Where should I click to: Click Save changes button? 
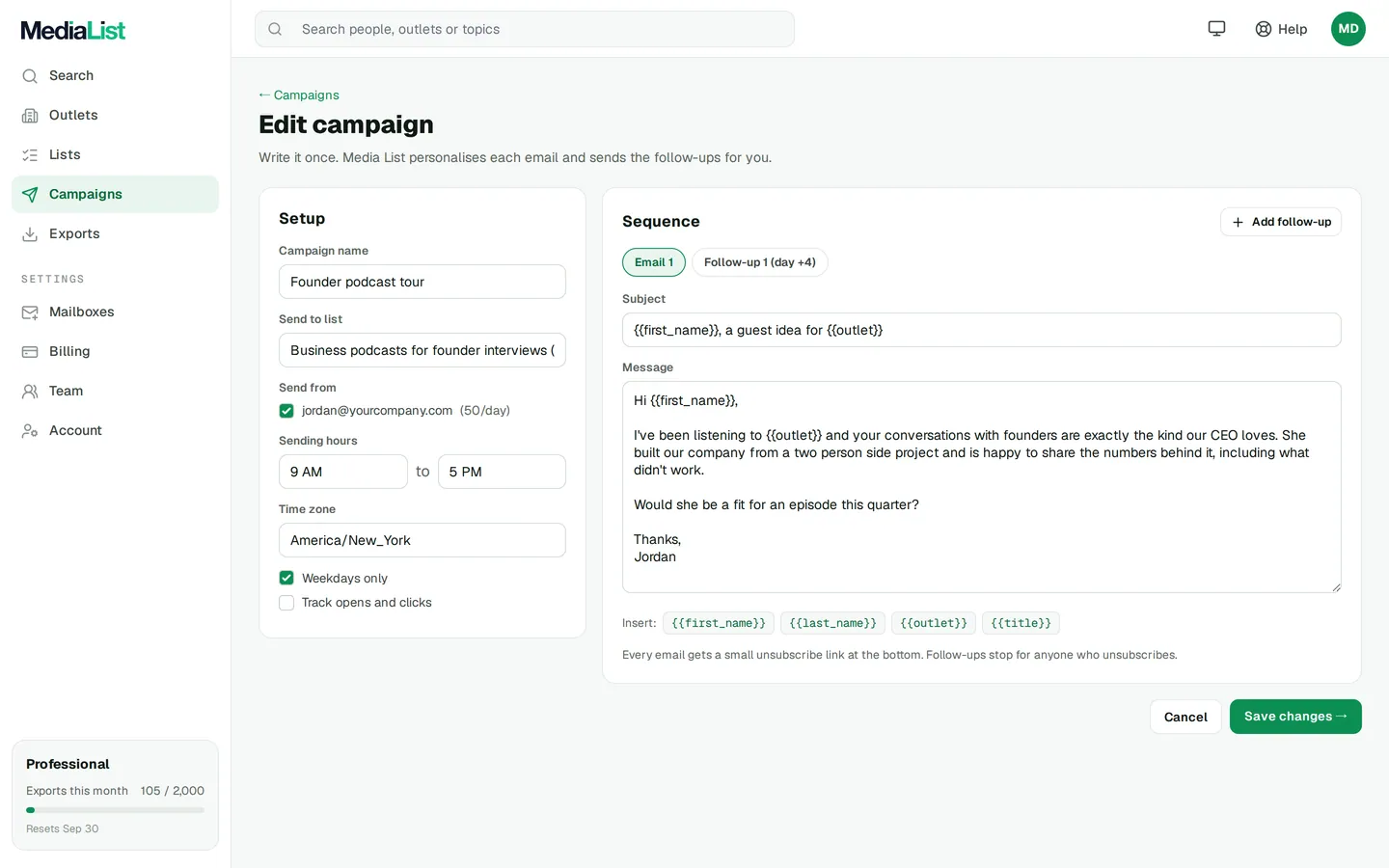coord(1295,717)
